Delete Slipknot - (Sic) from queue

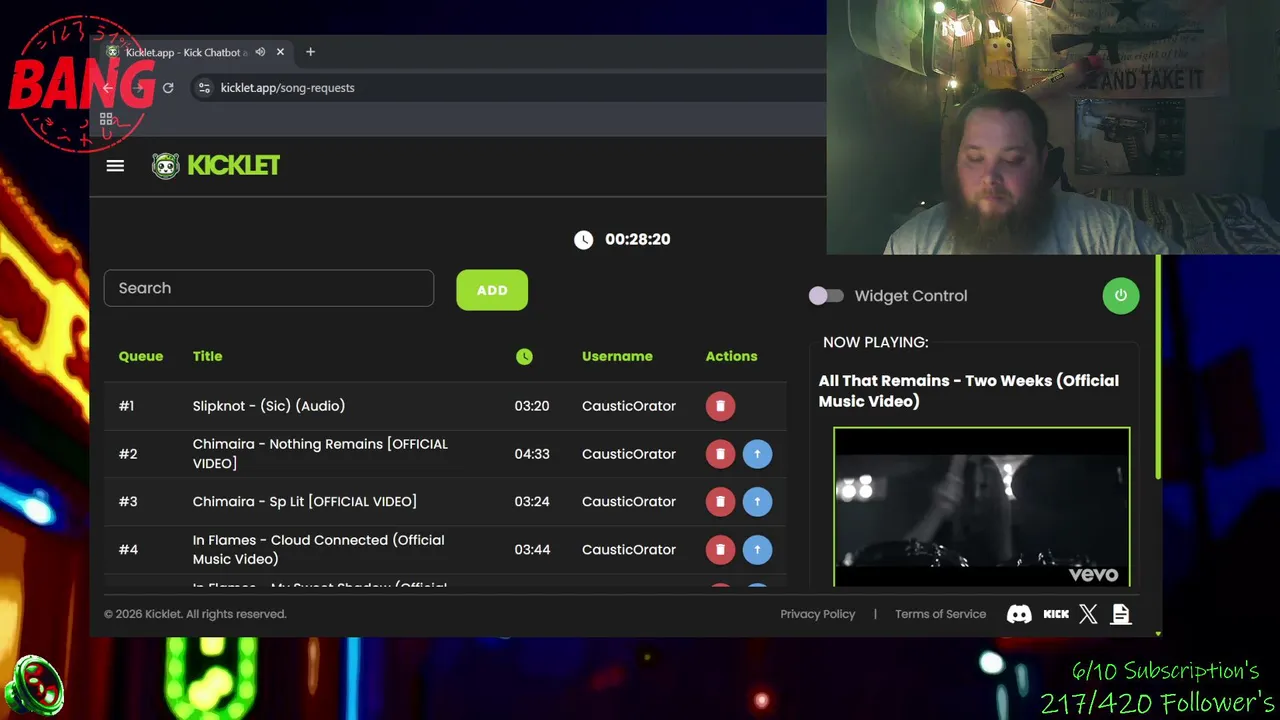[720, 406]
